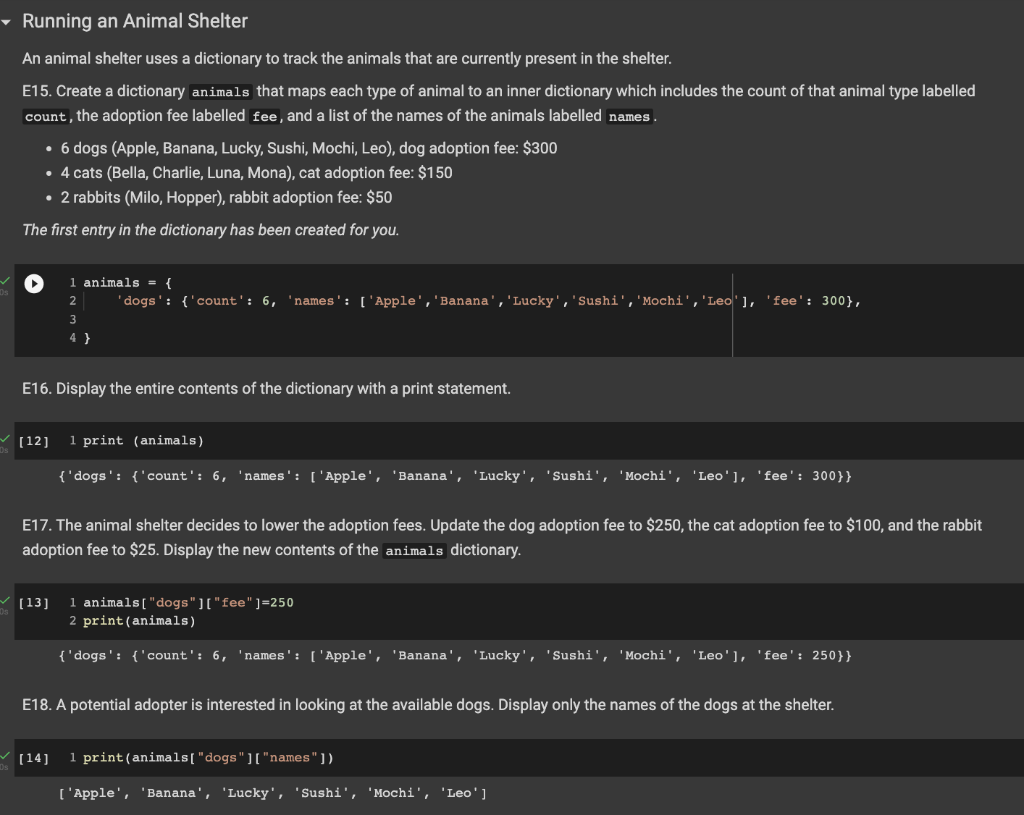Click cell execution counter [14]
The width and height of the screenshot is (1024, 815).
coord(34,758)
